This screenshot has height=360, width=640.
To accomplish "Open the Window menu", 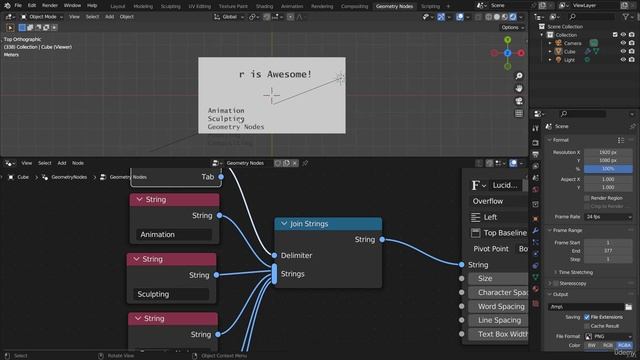I will coord(72,6).
